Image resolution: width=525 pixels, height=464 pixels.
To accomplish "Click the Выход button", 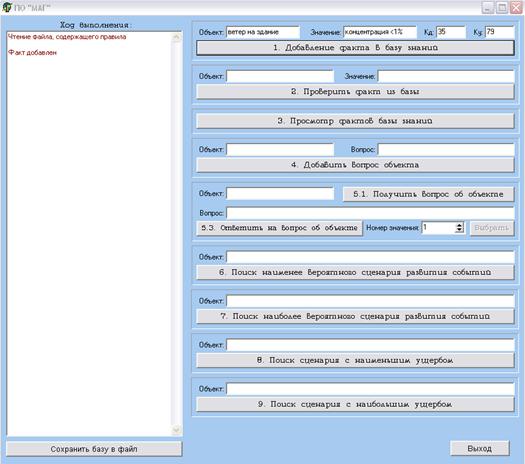I will [479, 448].
